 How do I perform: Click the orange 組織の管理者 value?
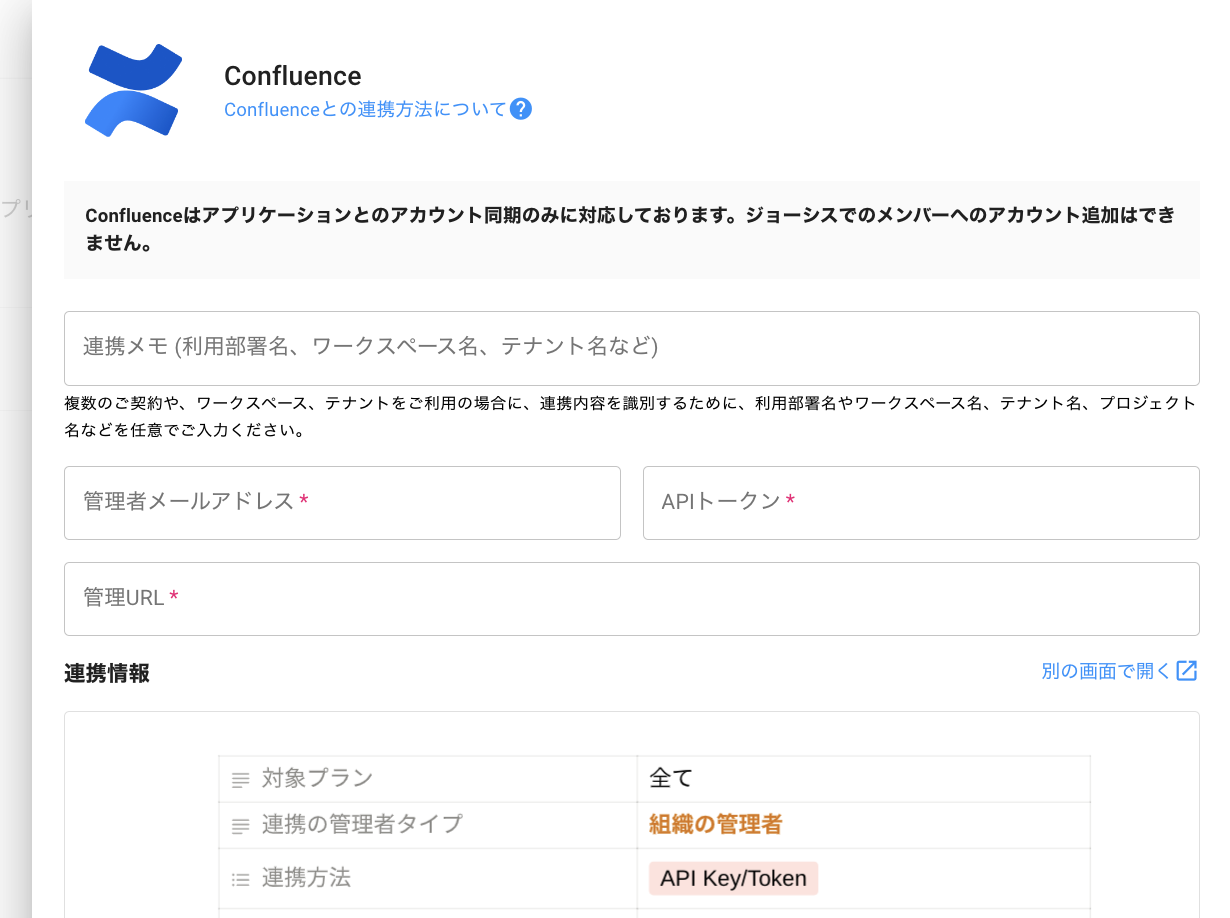[715, 825]
